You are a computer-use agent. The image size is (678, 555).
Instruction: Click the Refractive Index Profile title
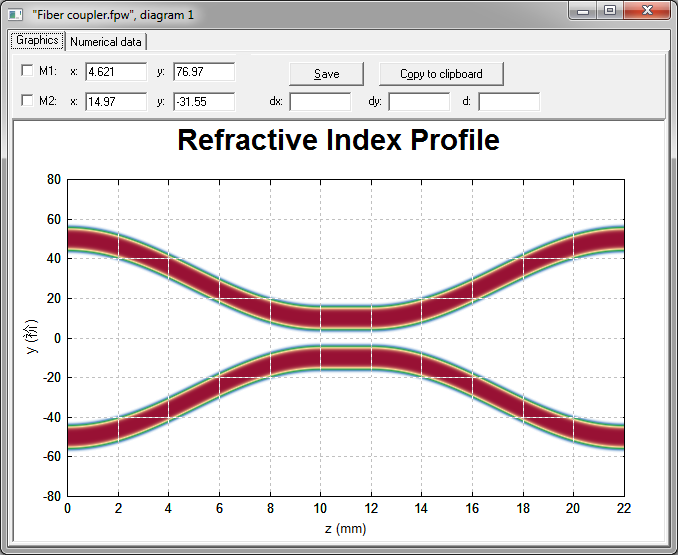pyautogui.click(x=338, y=140)
